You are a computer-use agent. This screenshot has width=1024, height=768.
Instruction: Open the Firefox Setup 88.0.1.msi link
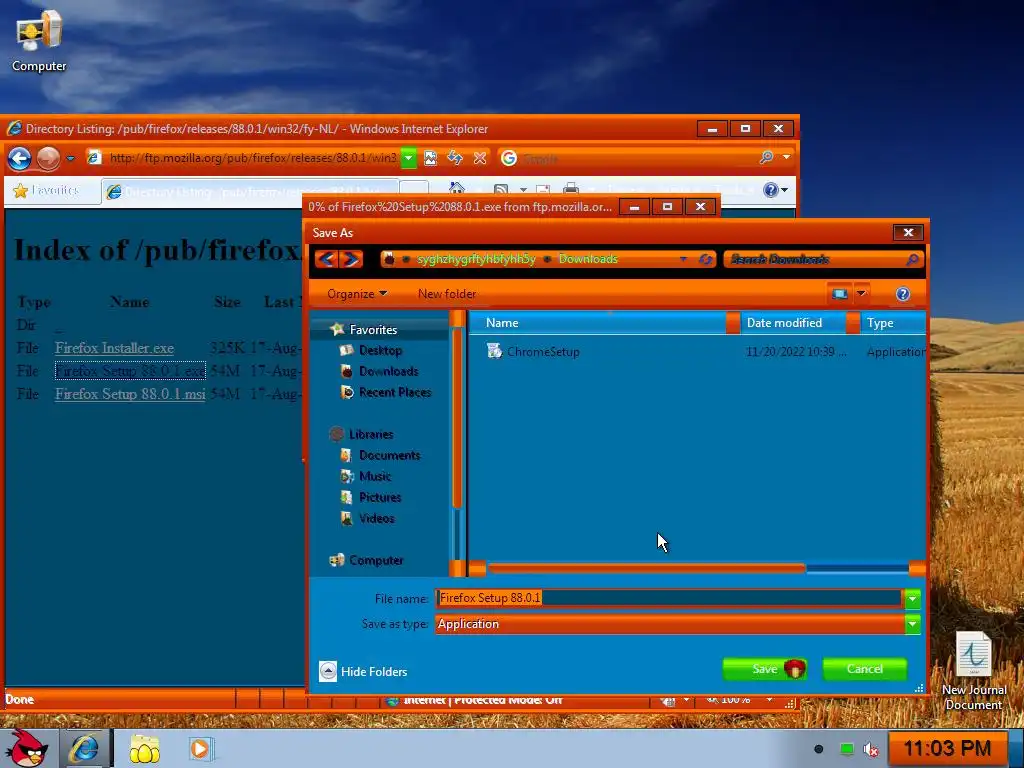[130, 394]
